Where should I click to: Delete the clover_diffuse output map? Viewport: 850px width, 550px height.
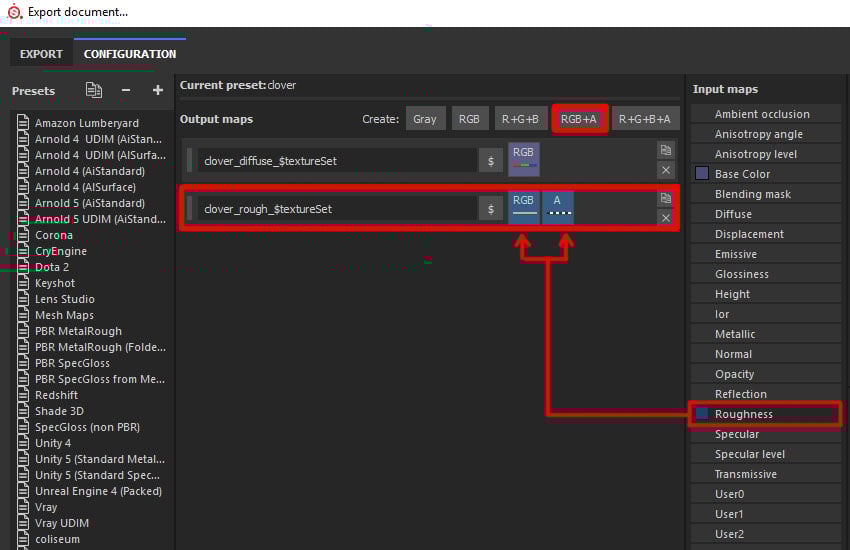(x=666, y=170)
